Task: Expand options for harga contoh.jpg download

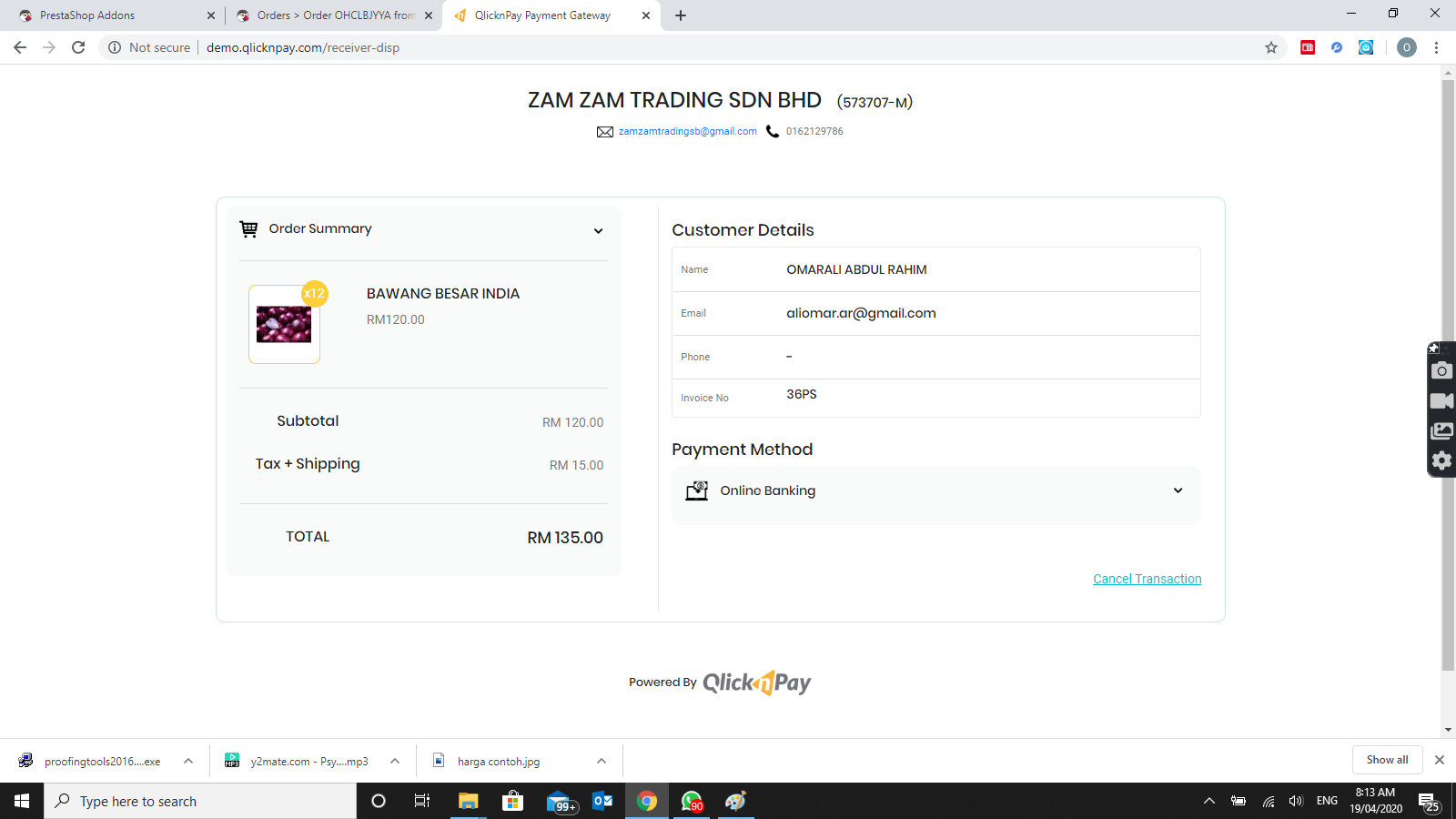Action: [602, 761]
